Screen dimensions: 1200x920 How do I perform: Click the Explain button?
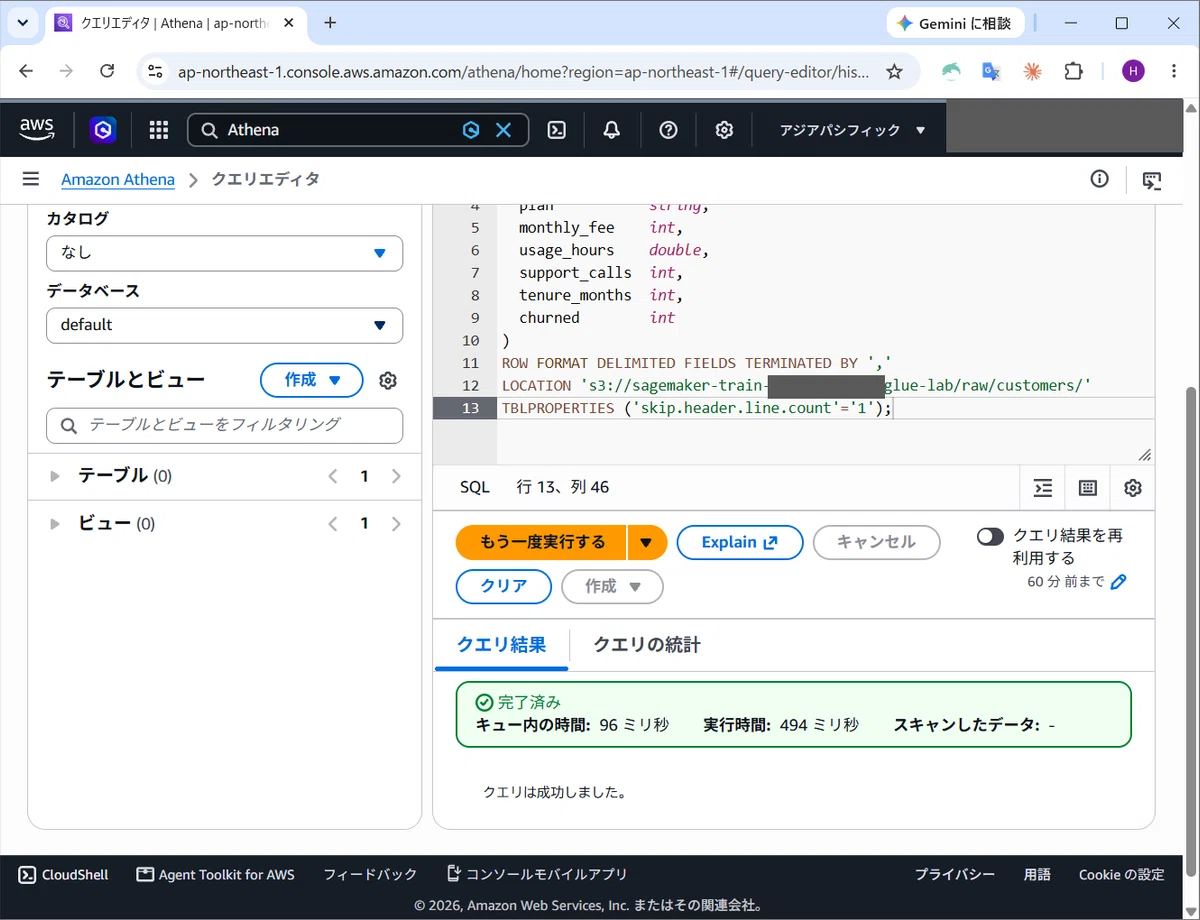tap(740, 542)
